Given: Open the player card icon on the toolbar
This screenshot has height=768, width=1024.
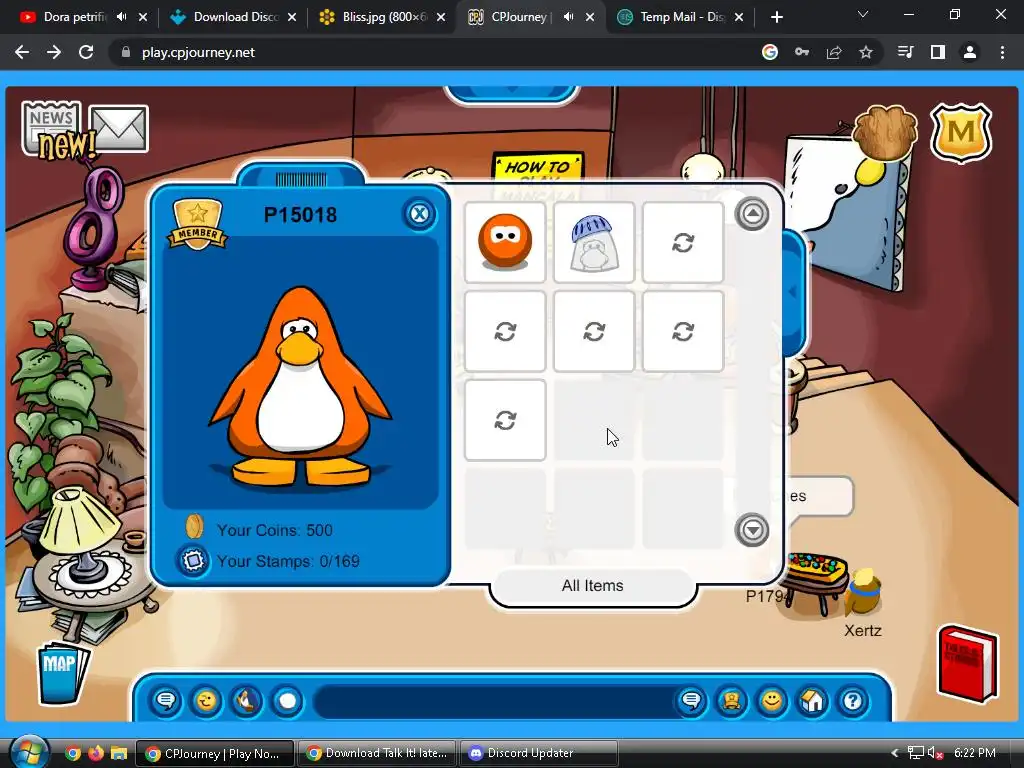Looking at the screenshot, I should [x=731, y=701].
